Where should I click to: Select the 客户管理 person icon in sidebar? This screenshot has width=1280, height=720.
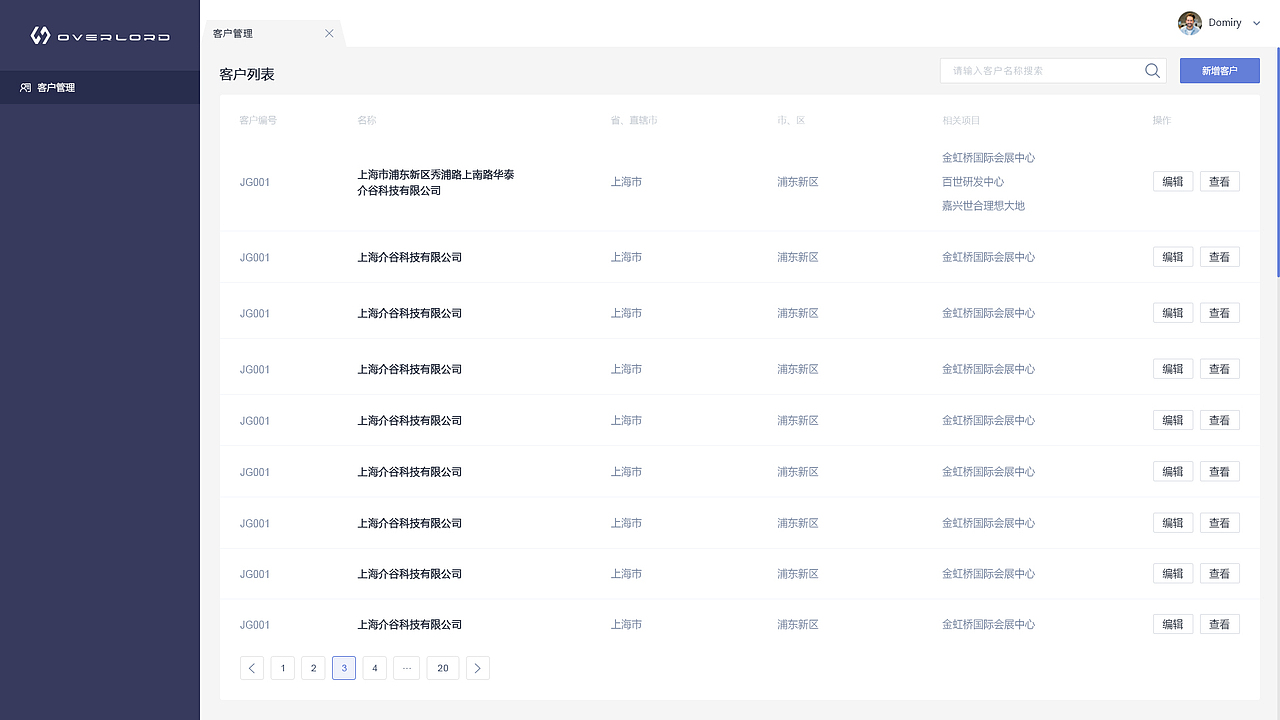click(x=24, y=87)
